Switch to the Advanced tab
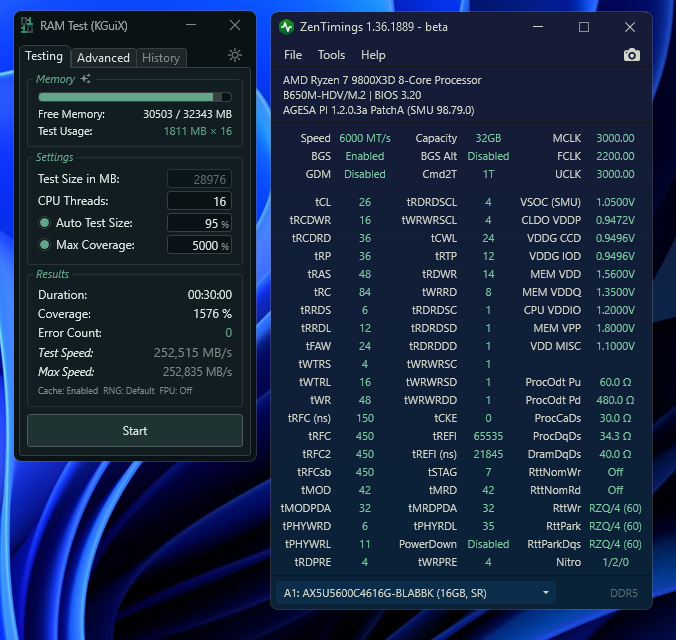 103,58
